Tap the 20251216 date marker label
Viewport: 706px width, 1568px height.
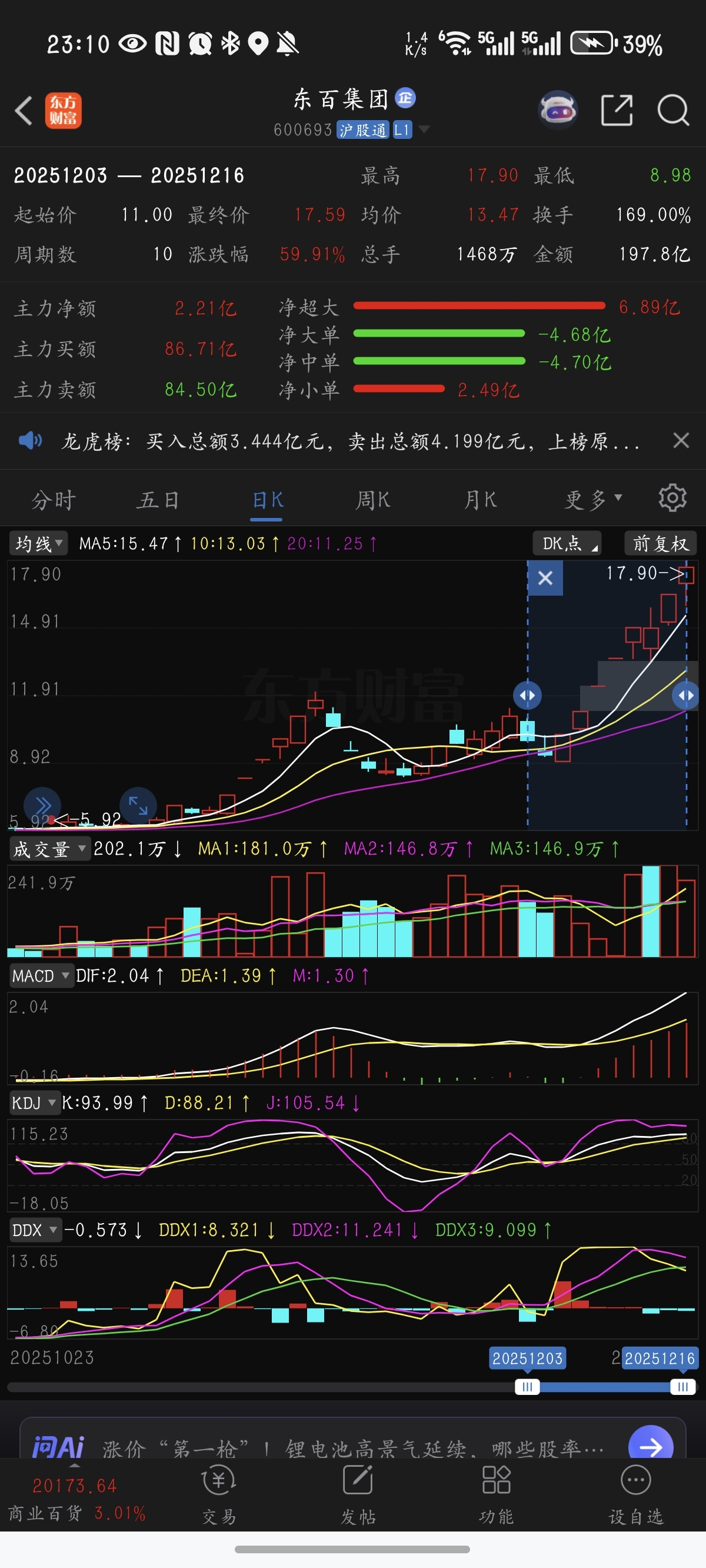pyautogui.click(x=660, y=1358)
